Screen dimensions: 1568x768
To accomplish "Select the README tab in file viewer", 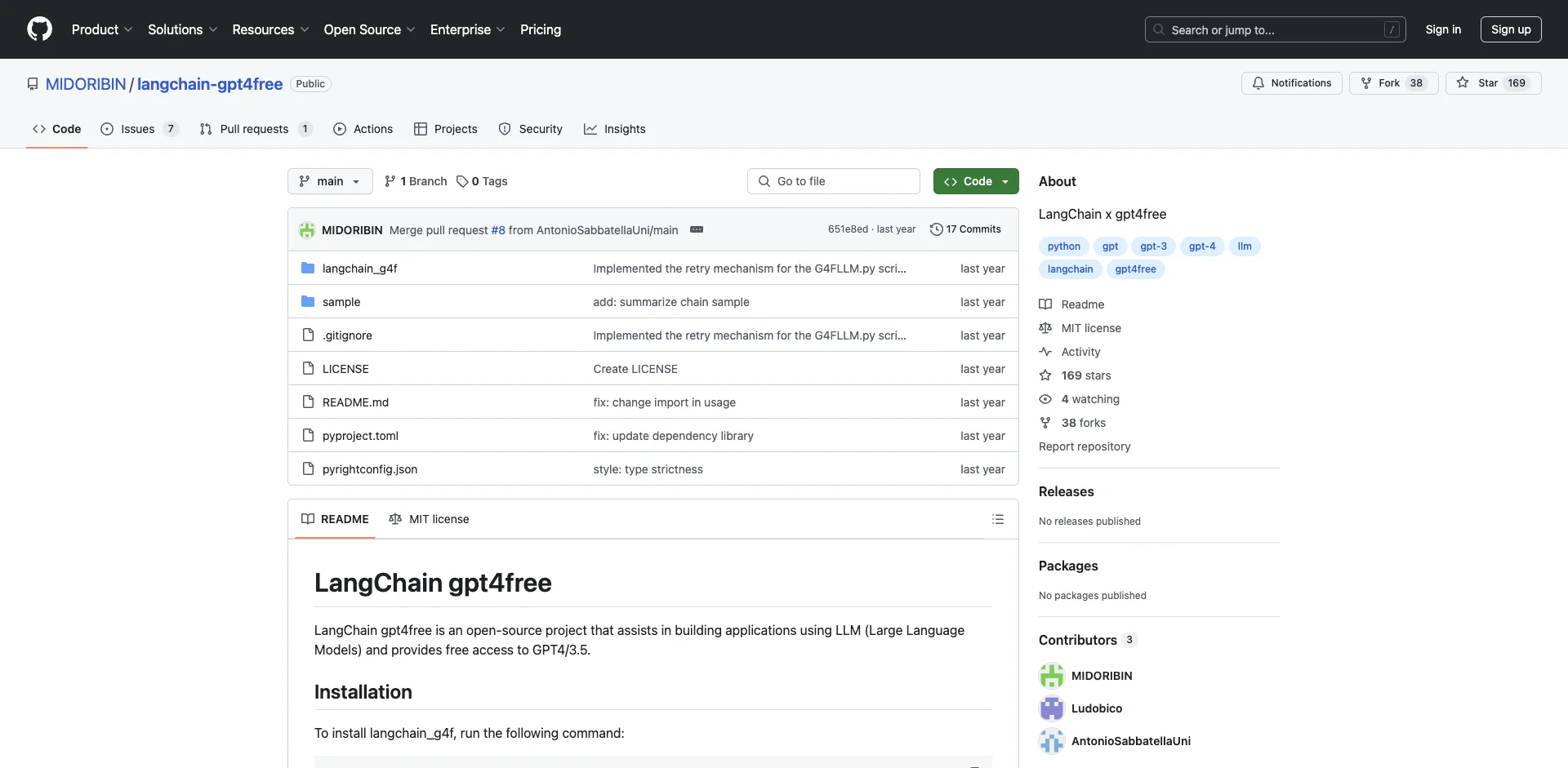I will click(335, 519).
